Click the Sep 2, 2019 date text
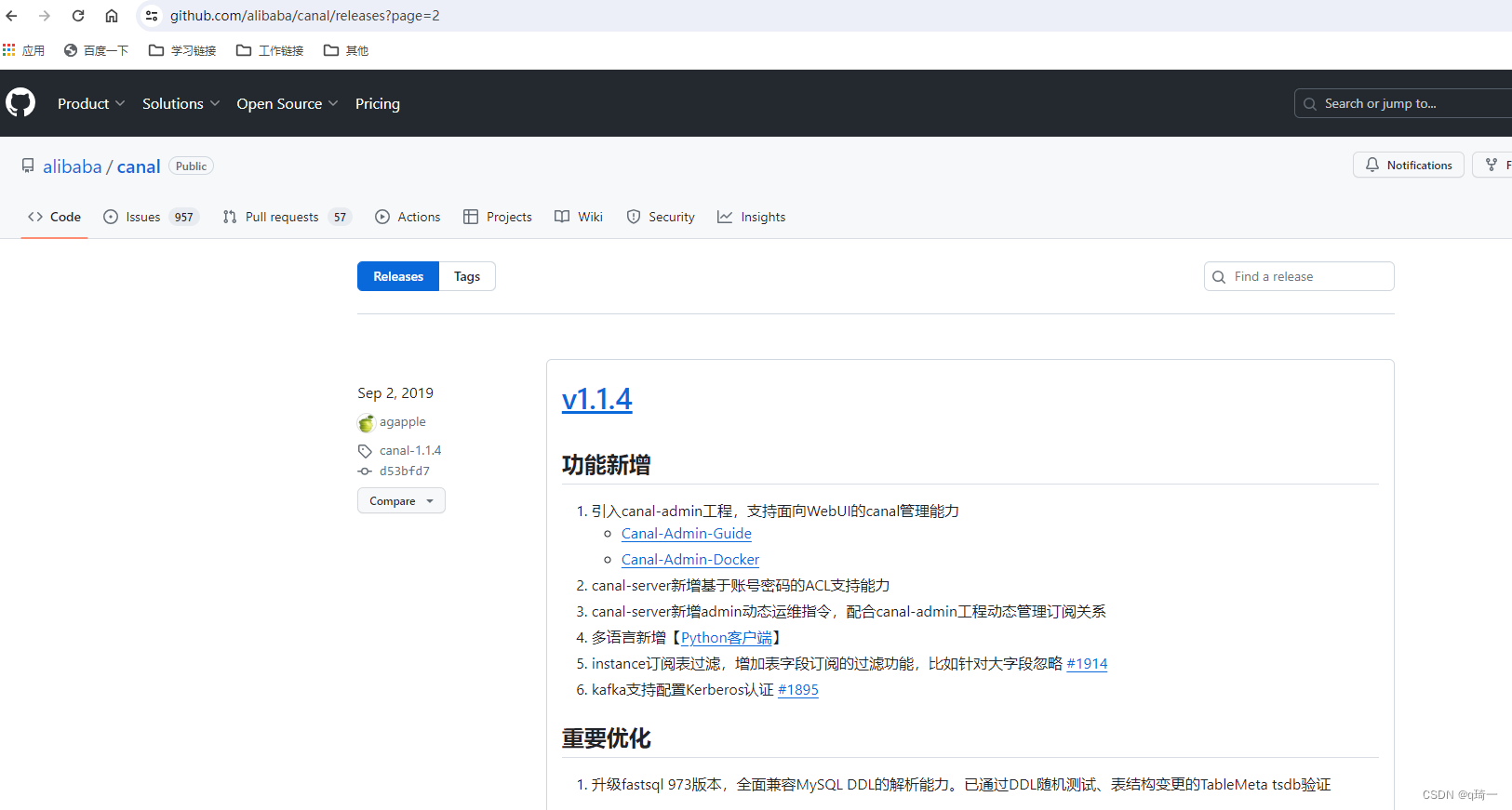This screenshot has width=1512, height=810. pos(395,393)
